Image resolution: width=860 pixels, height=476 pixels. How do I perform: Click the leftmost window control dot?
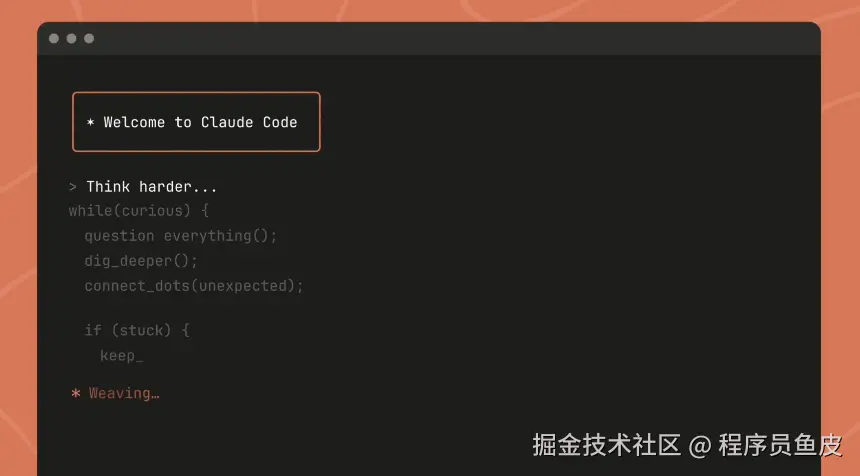(x=54, y=38)
